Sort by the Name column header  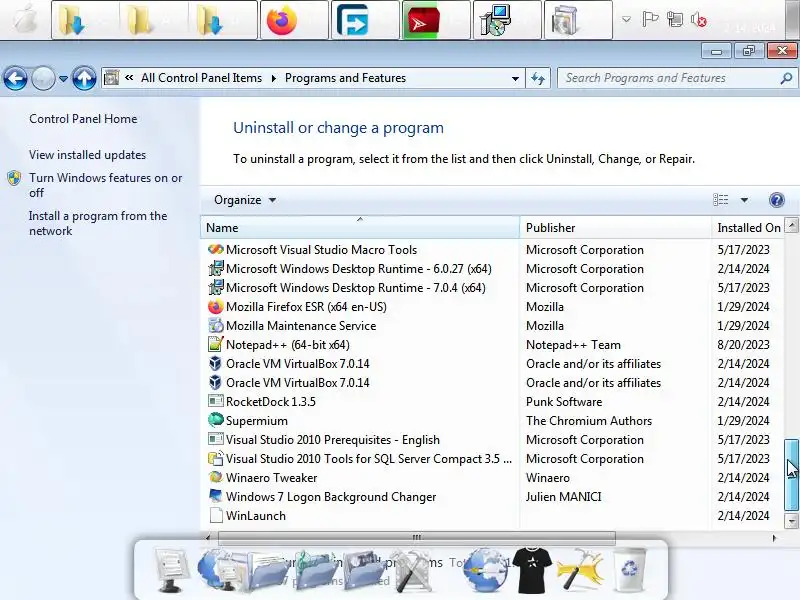(x=360, y=228)
